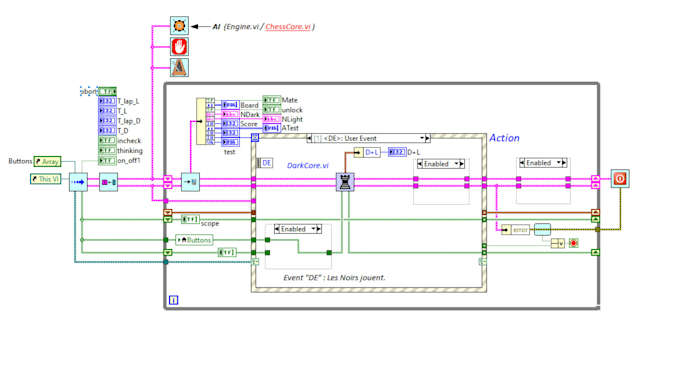The width and height of the screenshot is (680, 372).
Task: Click the Engine.vi text in the AI comment
Action: pyautogui.click(x=242, y=26)
